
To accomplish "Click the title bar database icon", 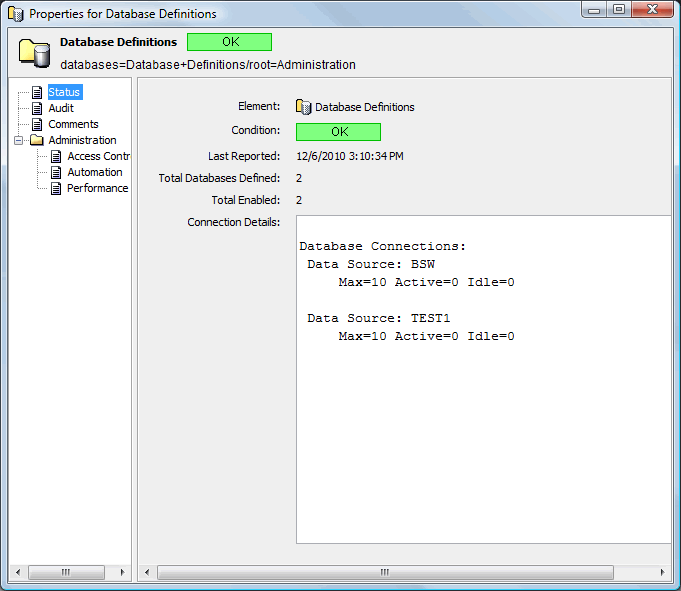I will 16,14.
